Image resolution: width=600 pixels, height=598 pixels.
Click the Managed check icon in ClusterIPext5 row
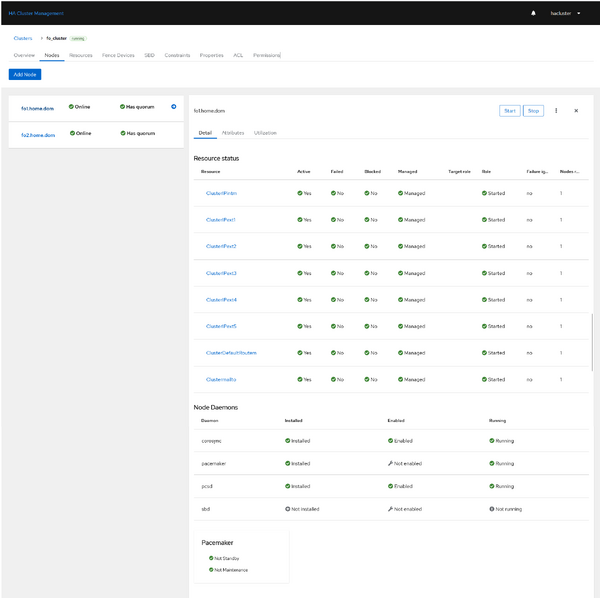pyautogui.click(x=400, y=326)
